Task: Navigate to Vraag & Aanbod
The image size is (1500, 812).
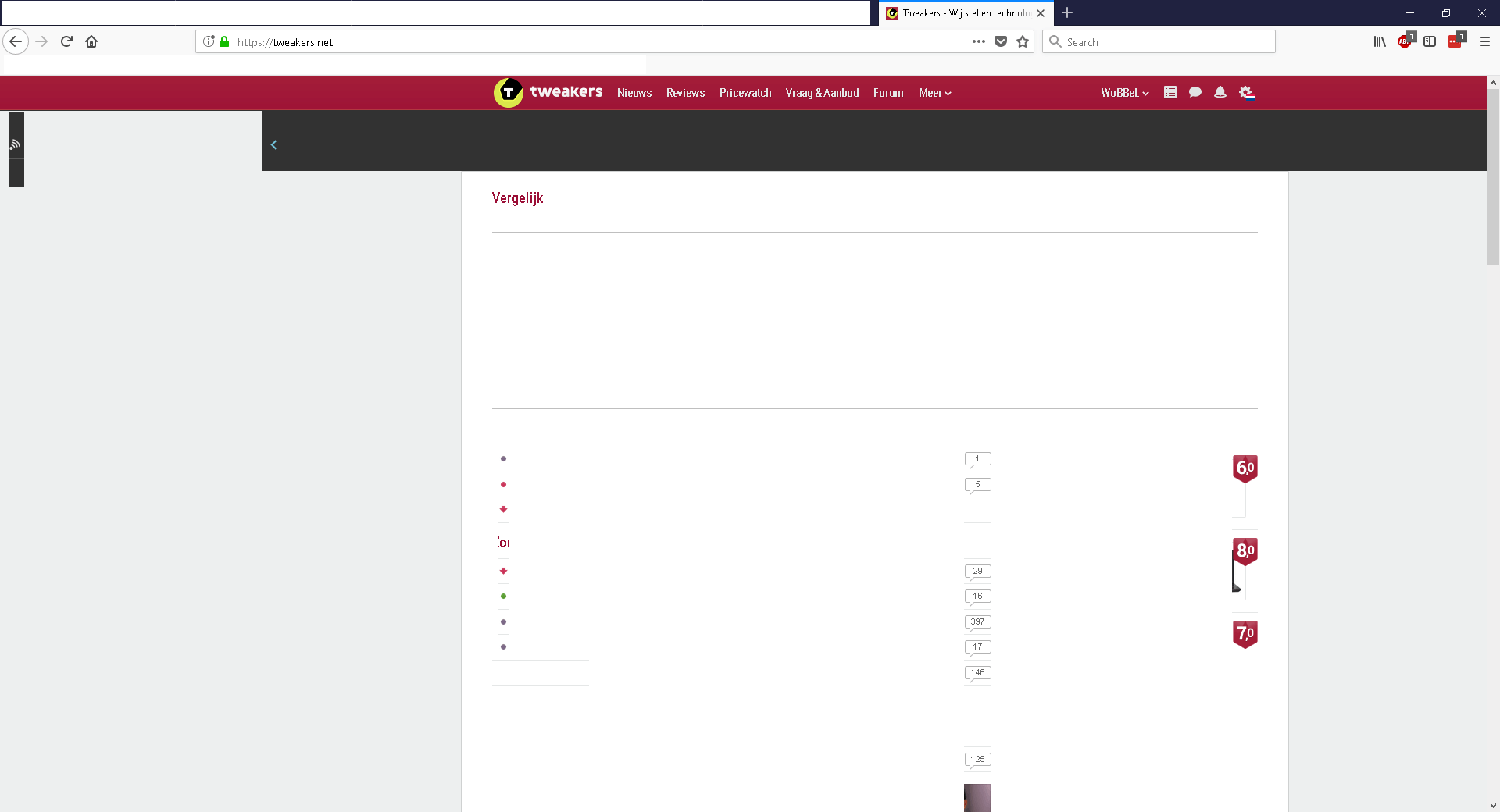Action: [822, 93]
